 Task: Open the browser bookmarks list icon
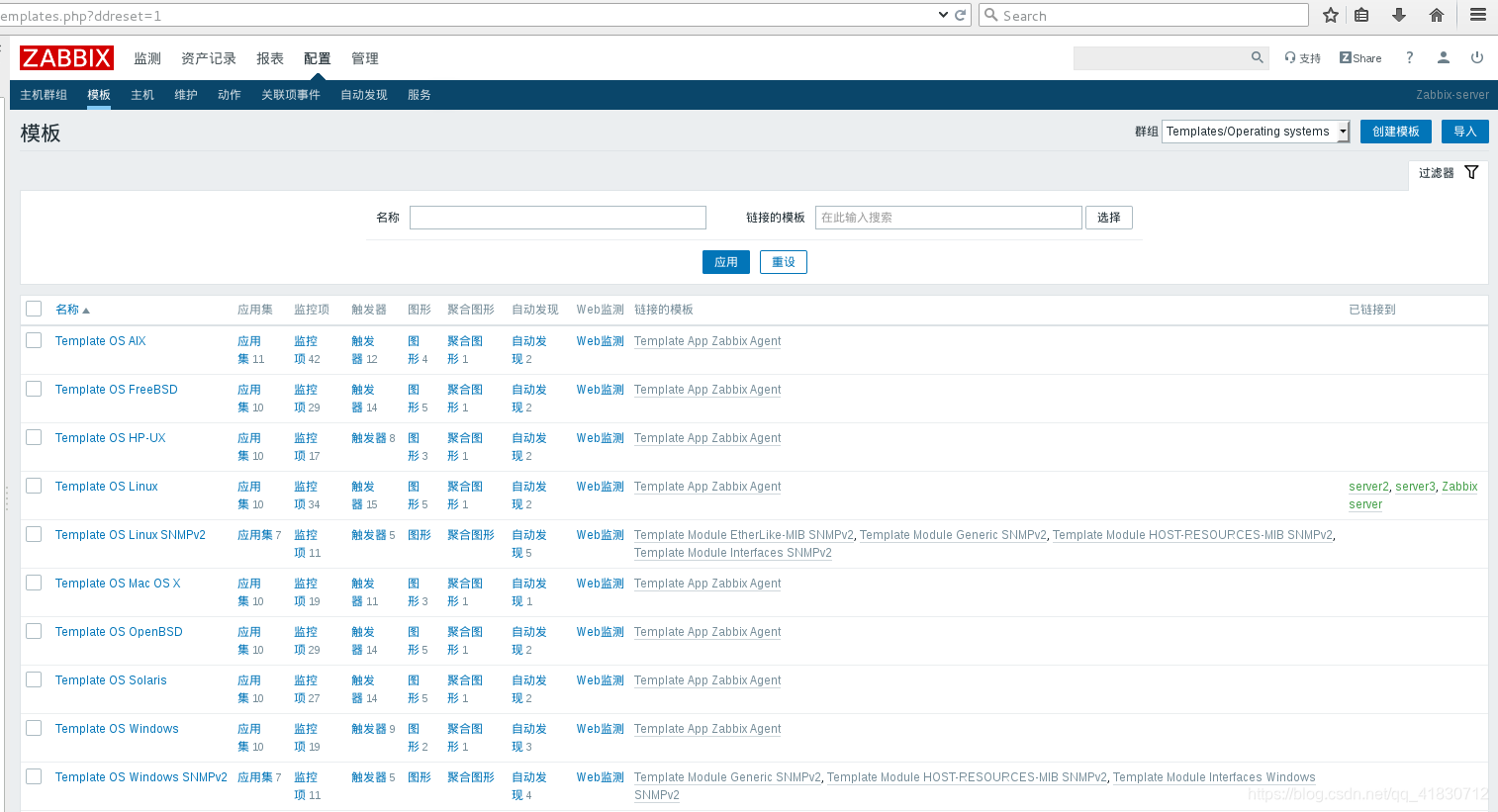(x=1362, y=15)
